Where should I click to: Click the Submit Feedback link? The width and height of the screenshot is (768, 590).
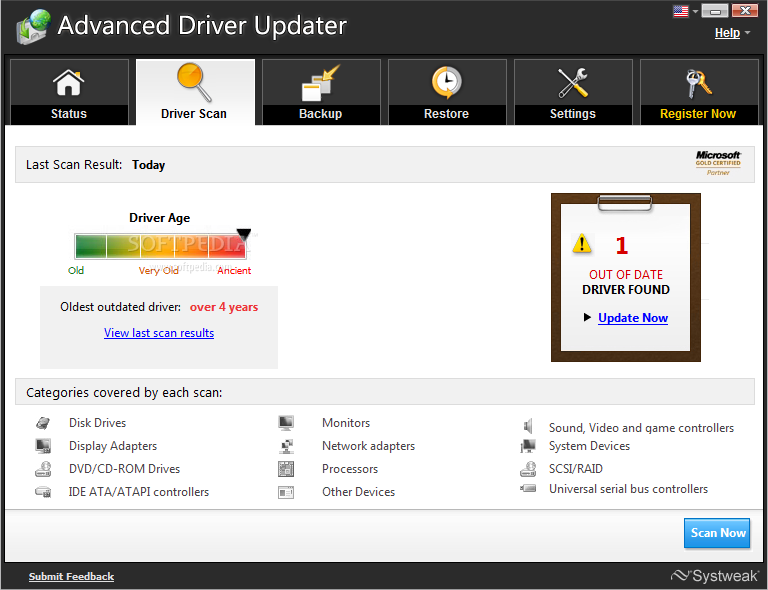coord(71,576)
